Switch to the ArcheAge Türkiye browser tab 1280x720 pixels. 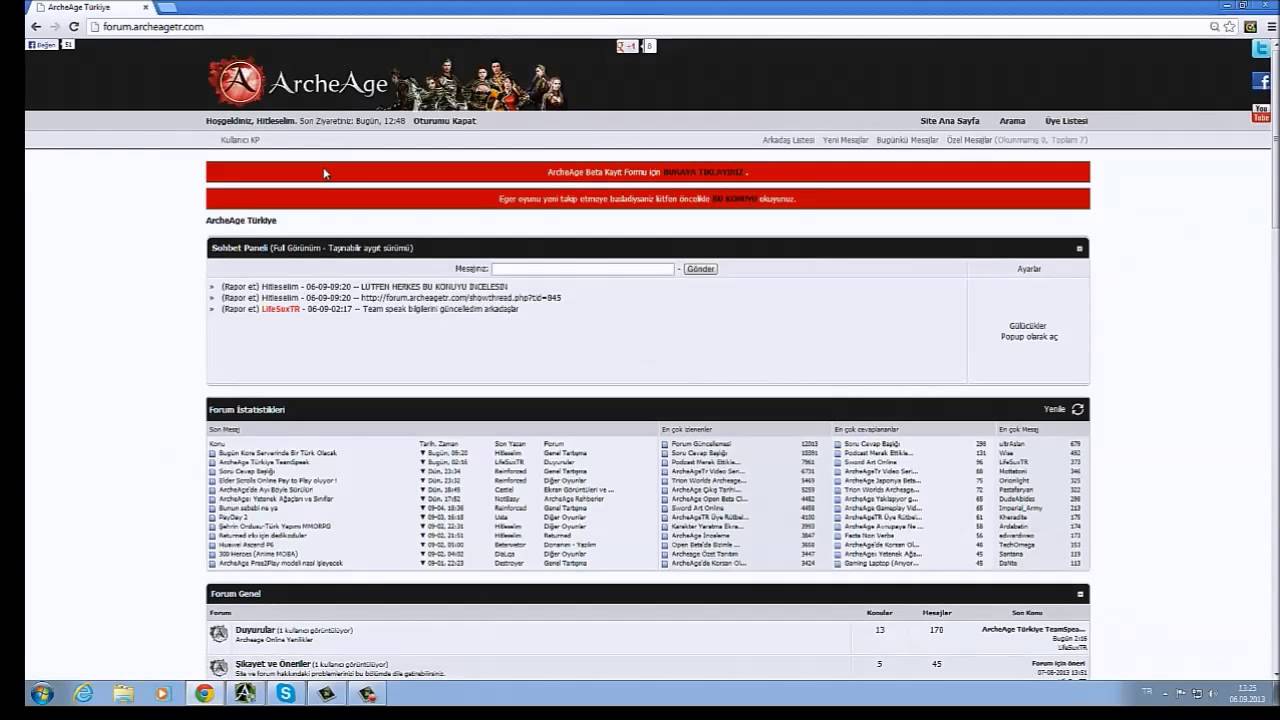(90, 7)
